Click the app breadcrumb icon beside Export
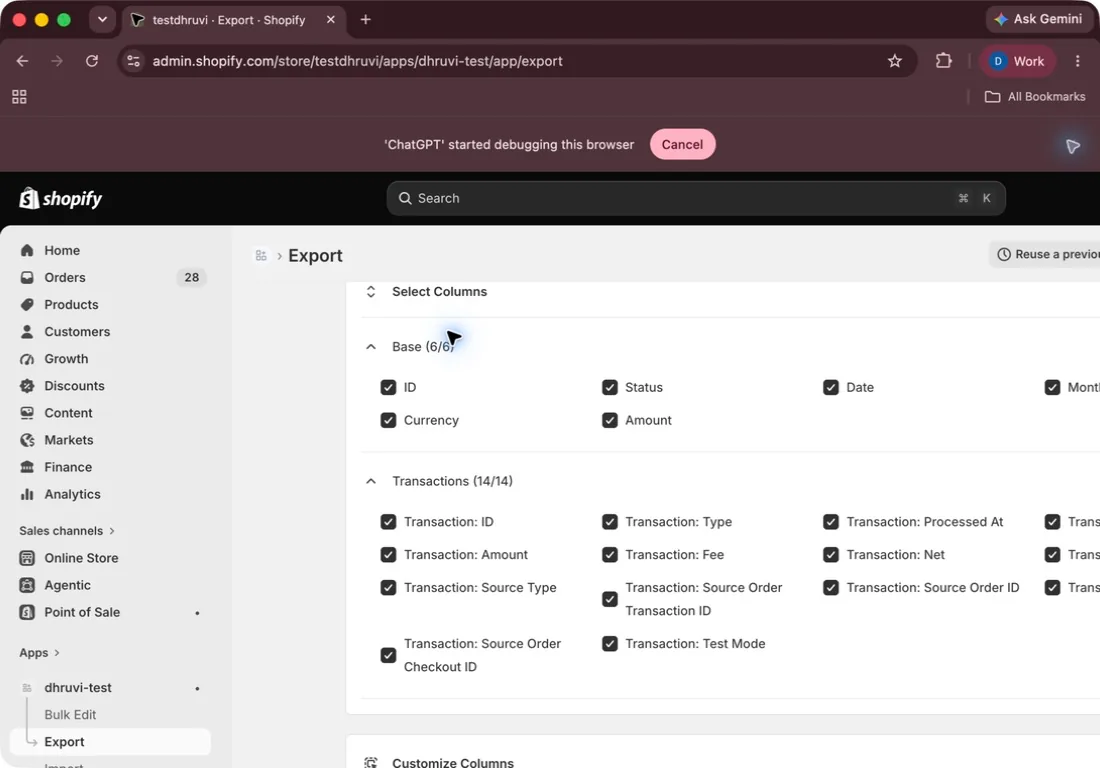 tap(261, 255)
